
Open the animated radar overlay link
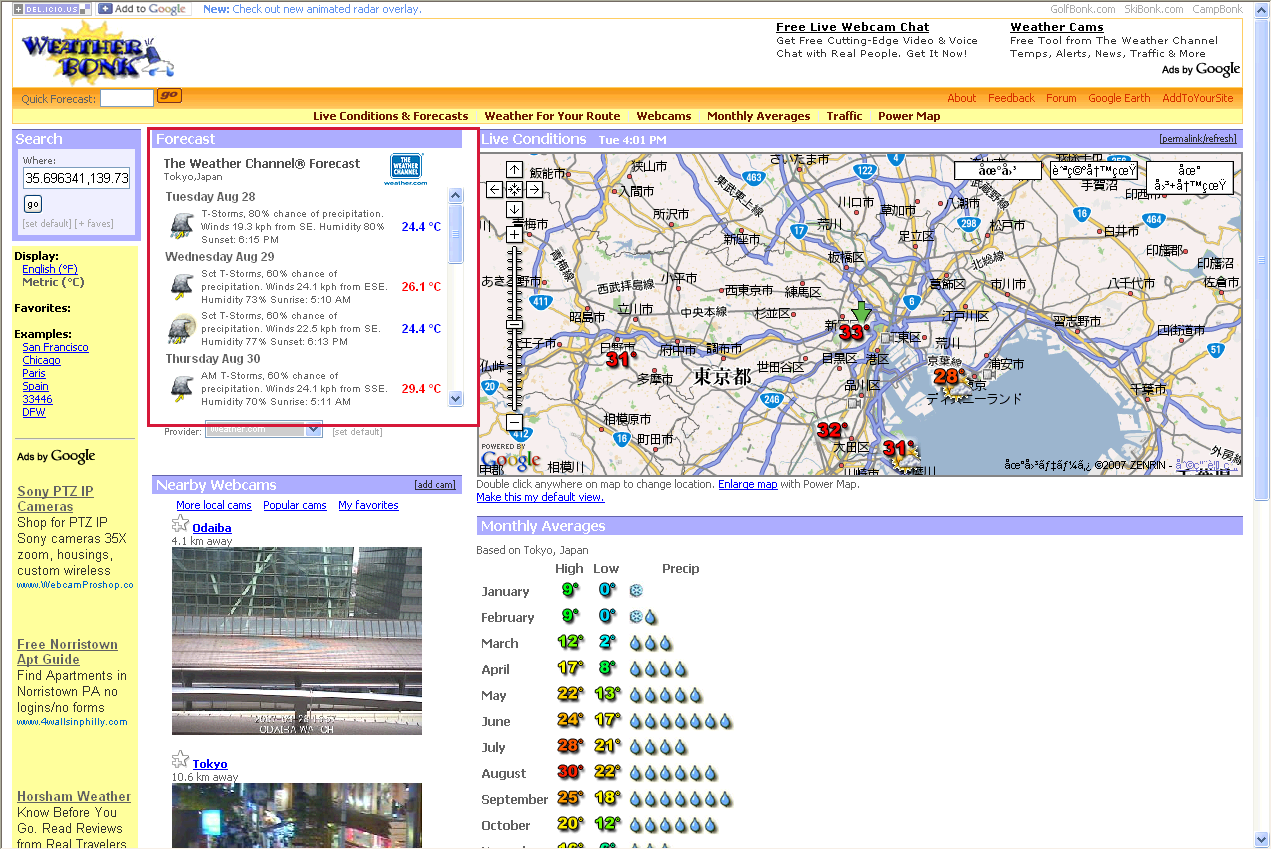click(326, 9)
